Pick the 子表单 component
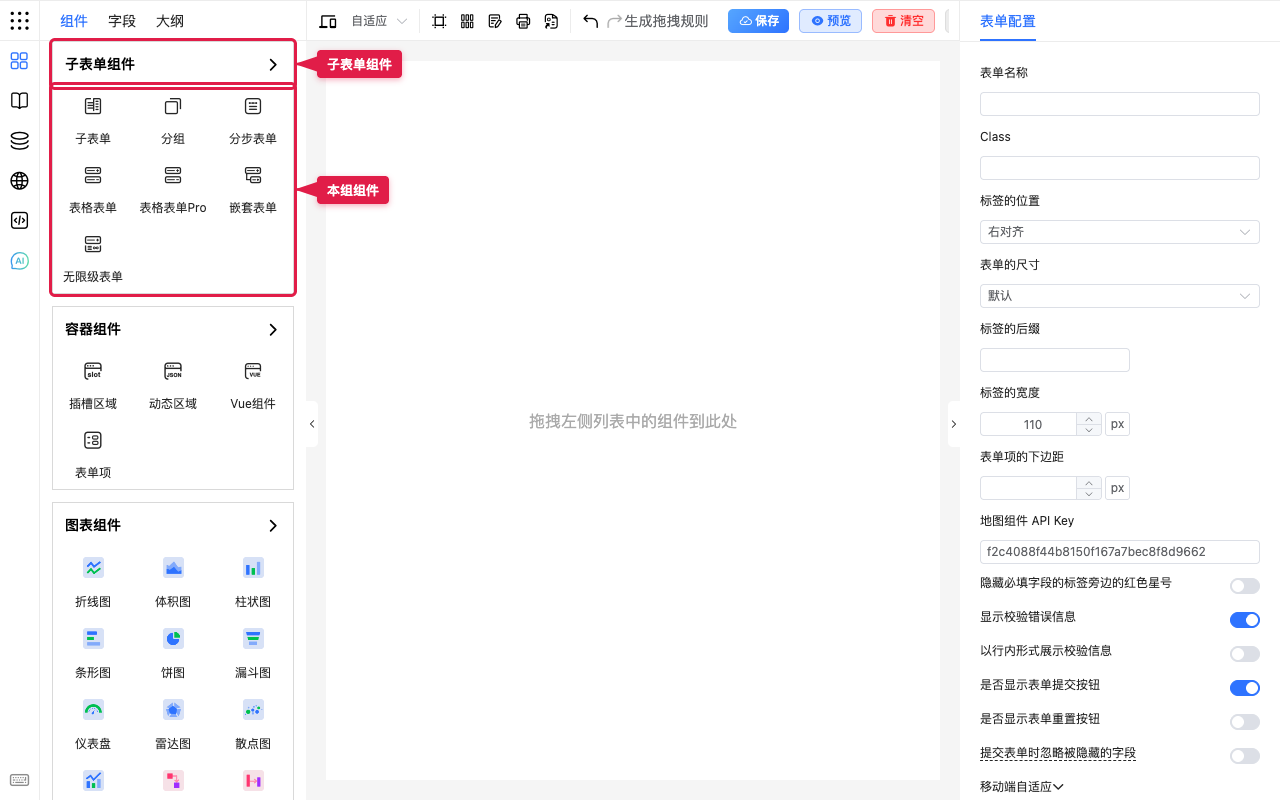 [93, 120]
